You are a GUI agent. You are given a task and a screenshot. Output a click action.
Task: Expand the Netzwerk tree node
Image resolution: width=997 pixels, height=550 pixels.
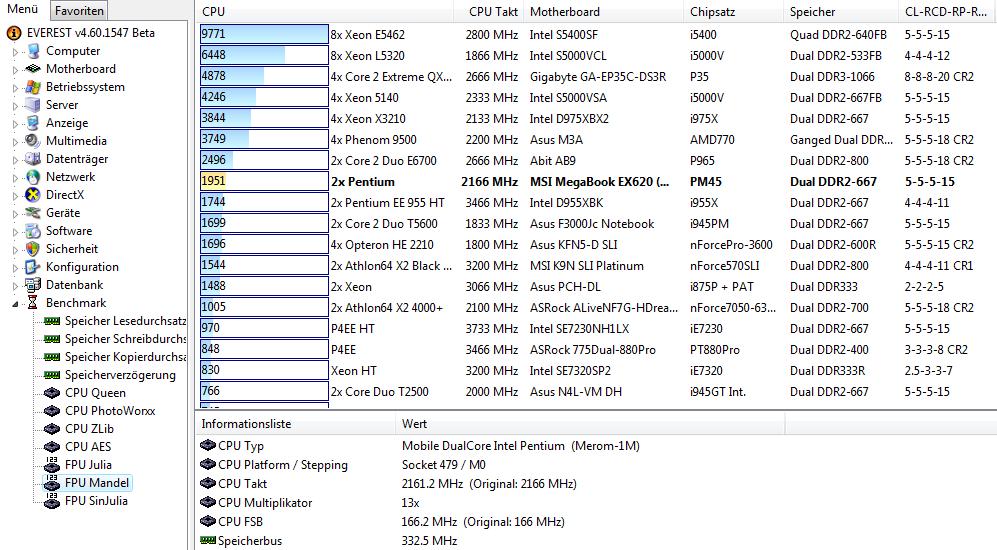coord(15,178)
